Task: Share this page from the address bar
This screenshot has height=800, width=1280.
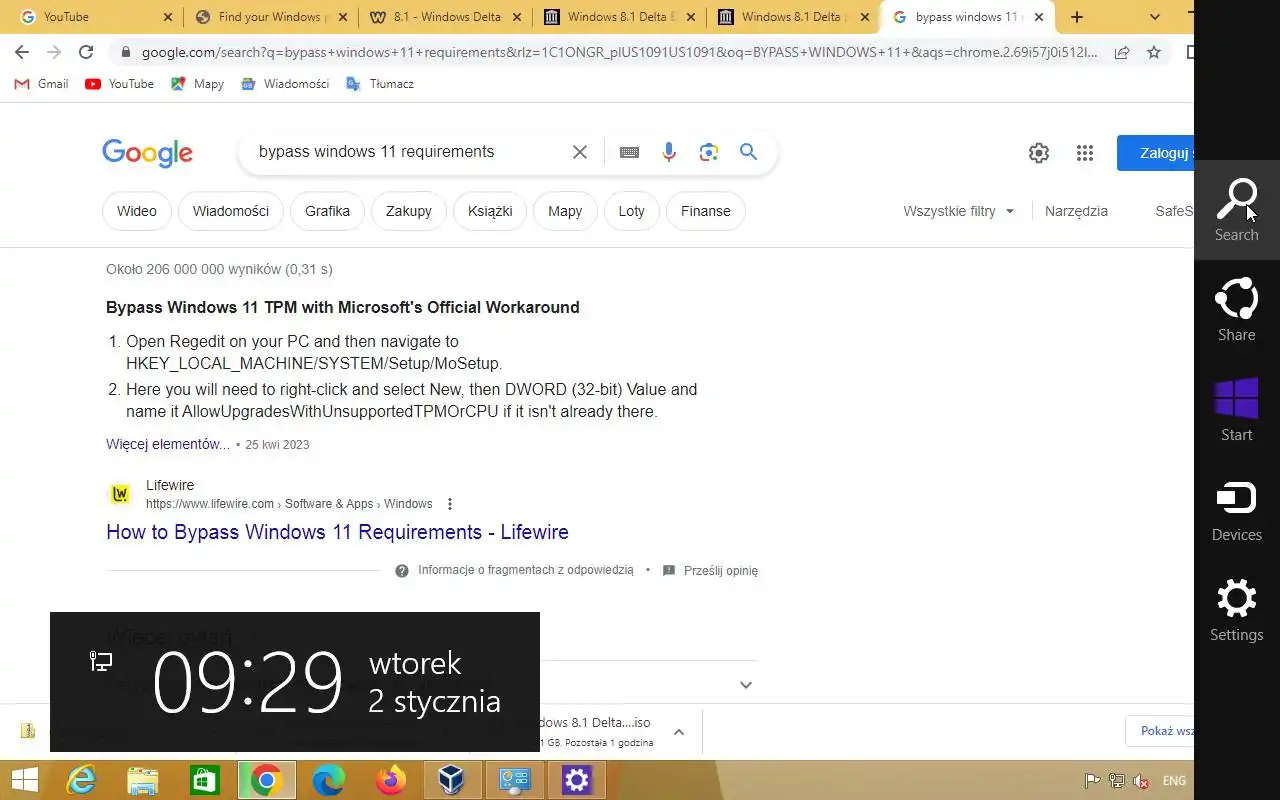Action: tap(1122, 52)
